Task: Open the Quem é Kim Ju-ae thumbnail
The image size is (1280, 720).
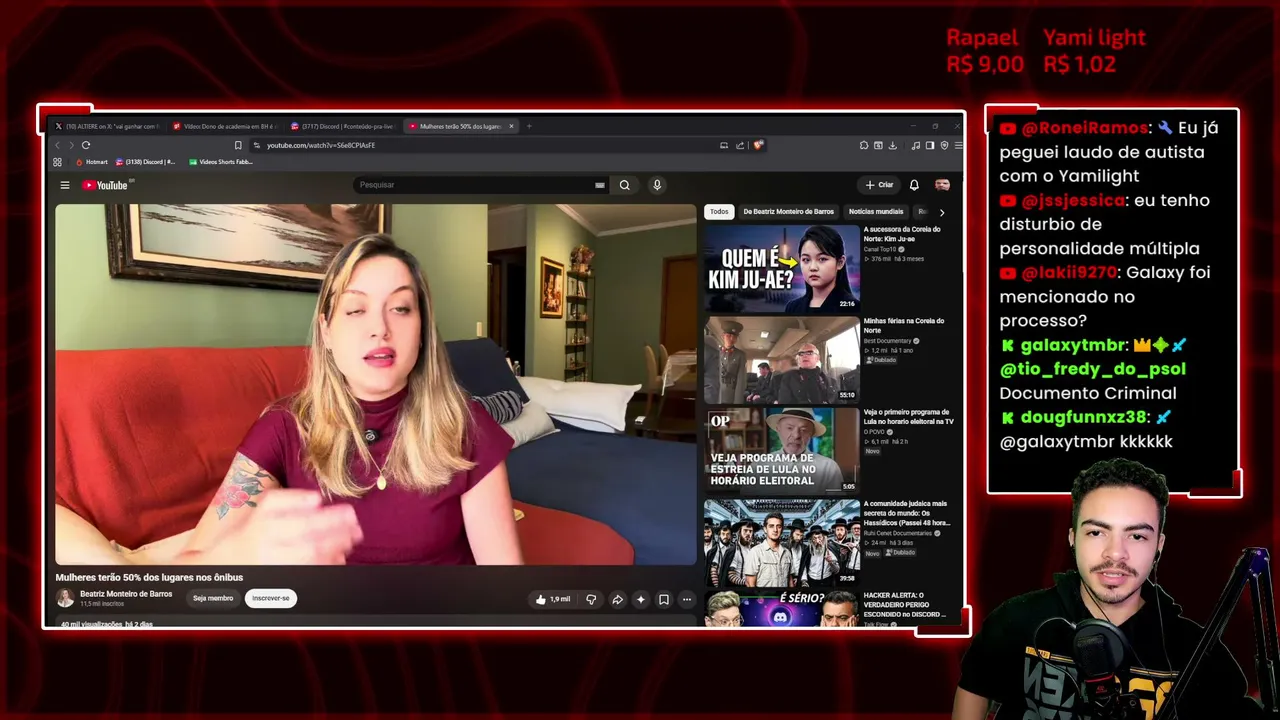Action: [x=782, y=268]
